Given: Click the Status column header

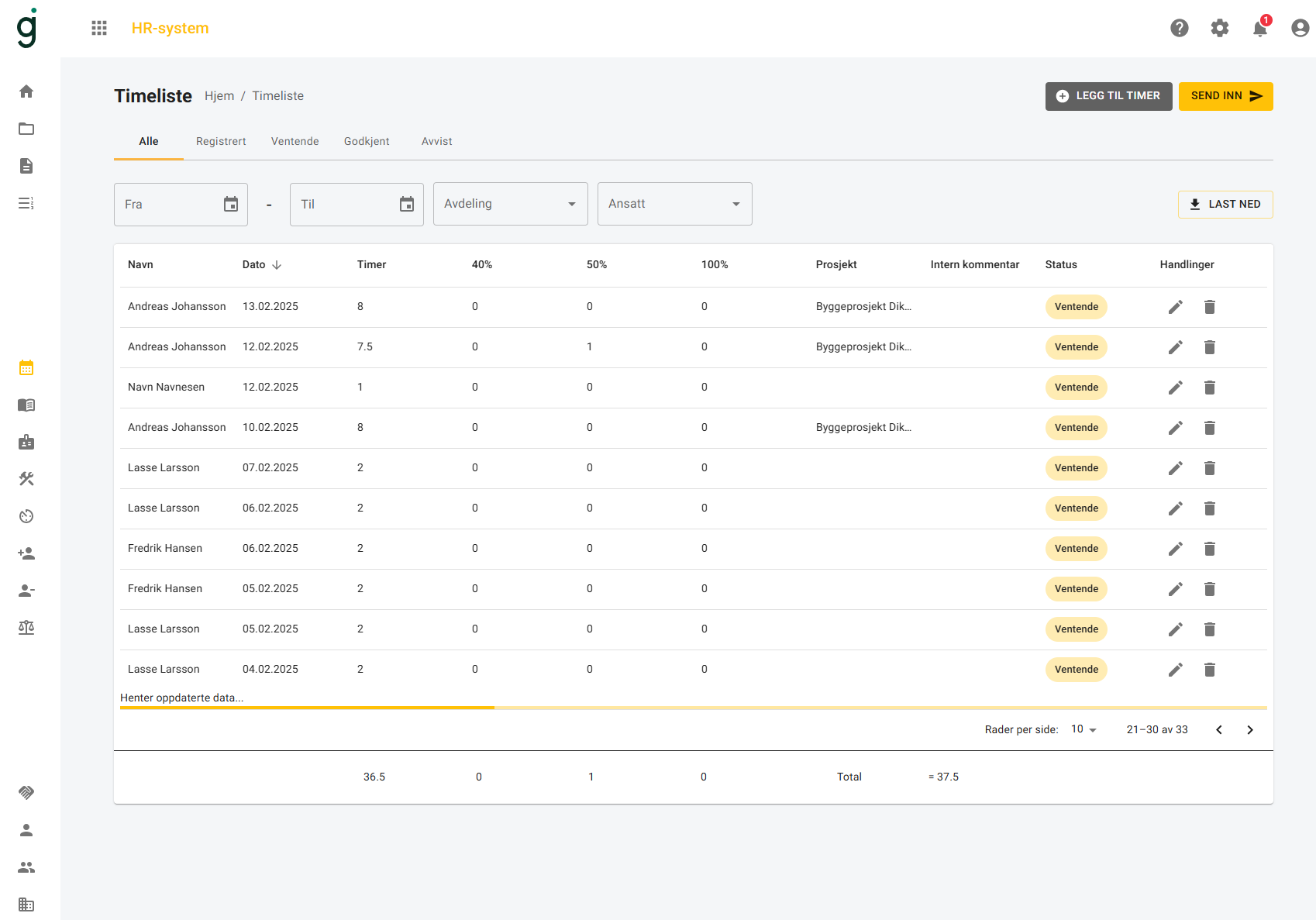Looking at the screenshot, I should pos(1061,265).
